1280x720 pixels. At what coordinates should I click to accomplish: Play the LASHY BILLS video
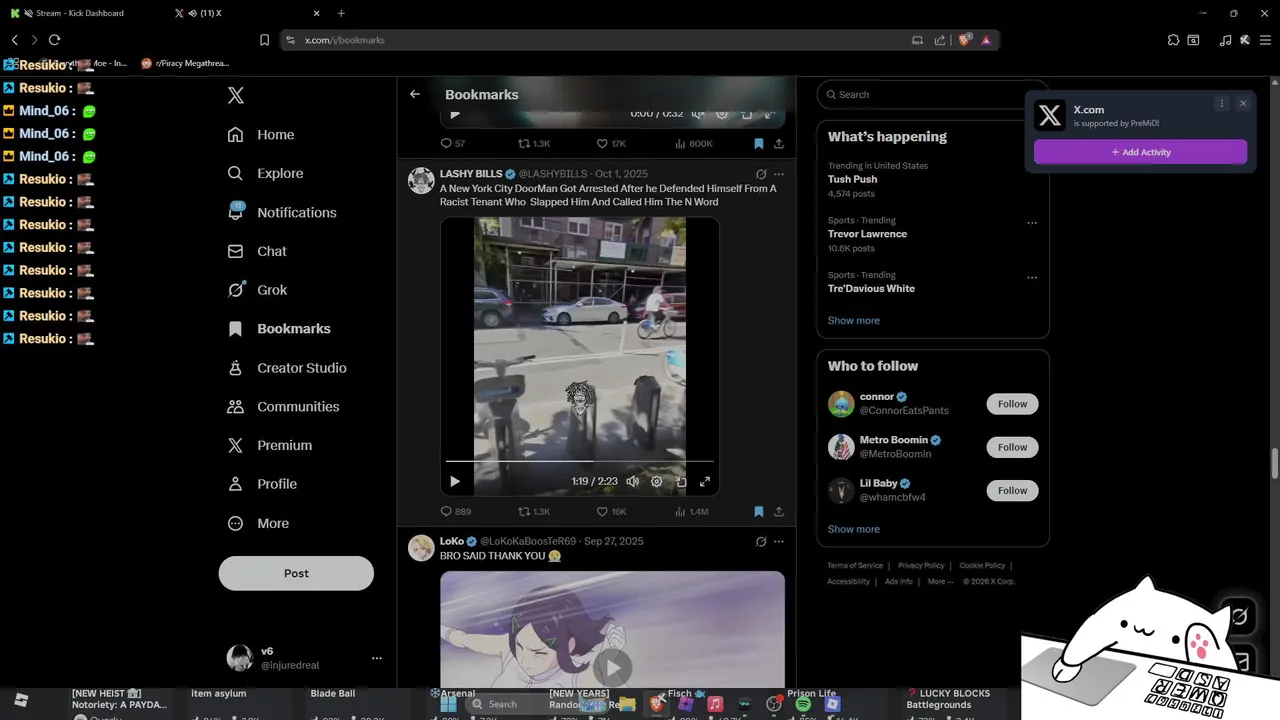[x=455, y=481]
